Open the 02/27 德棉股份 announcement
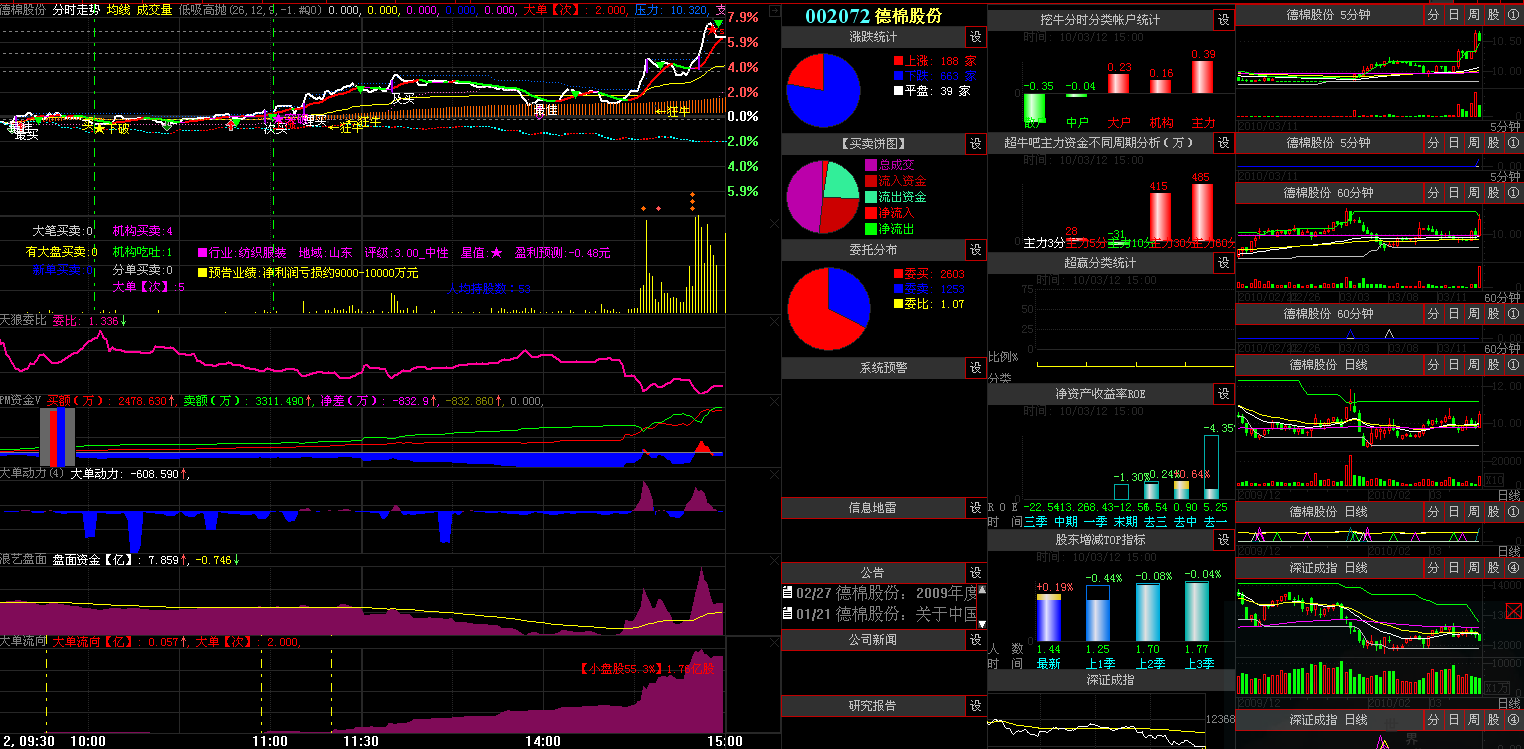The height and width of the screenshot is (749, 1524). (879, 593)
